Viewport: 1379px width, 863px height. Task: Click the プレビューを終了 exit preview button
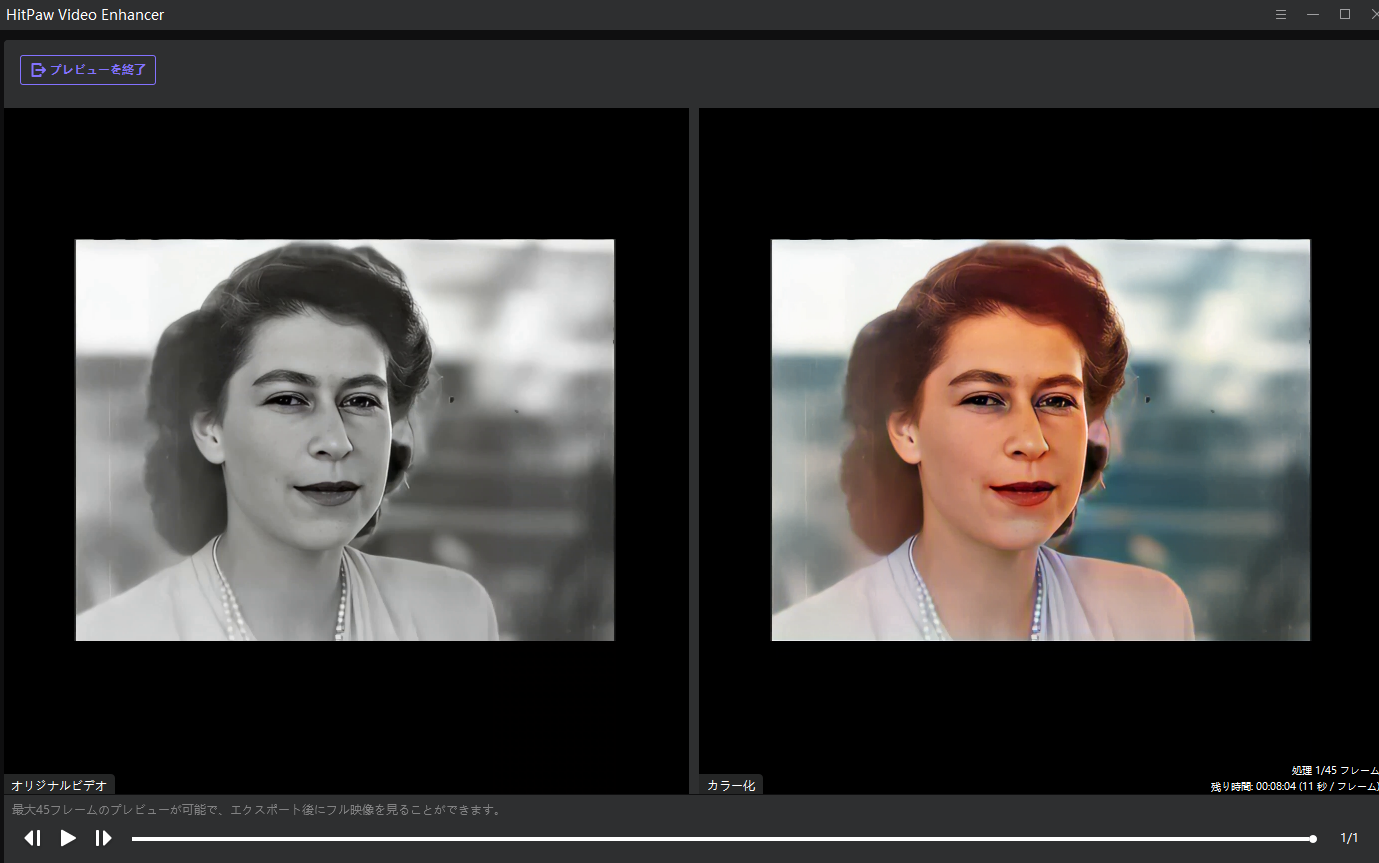tap(88, 70)
